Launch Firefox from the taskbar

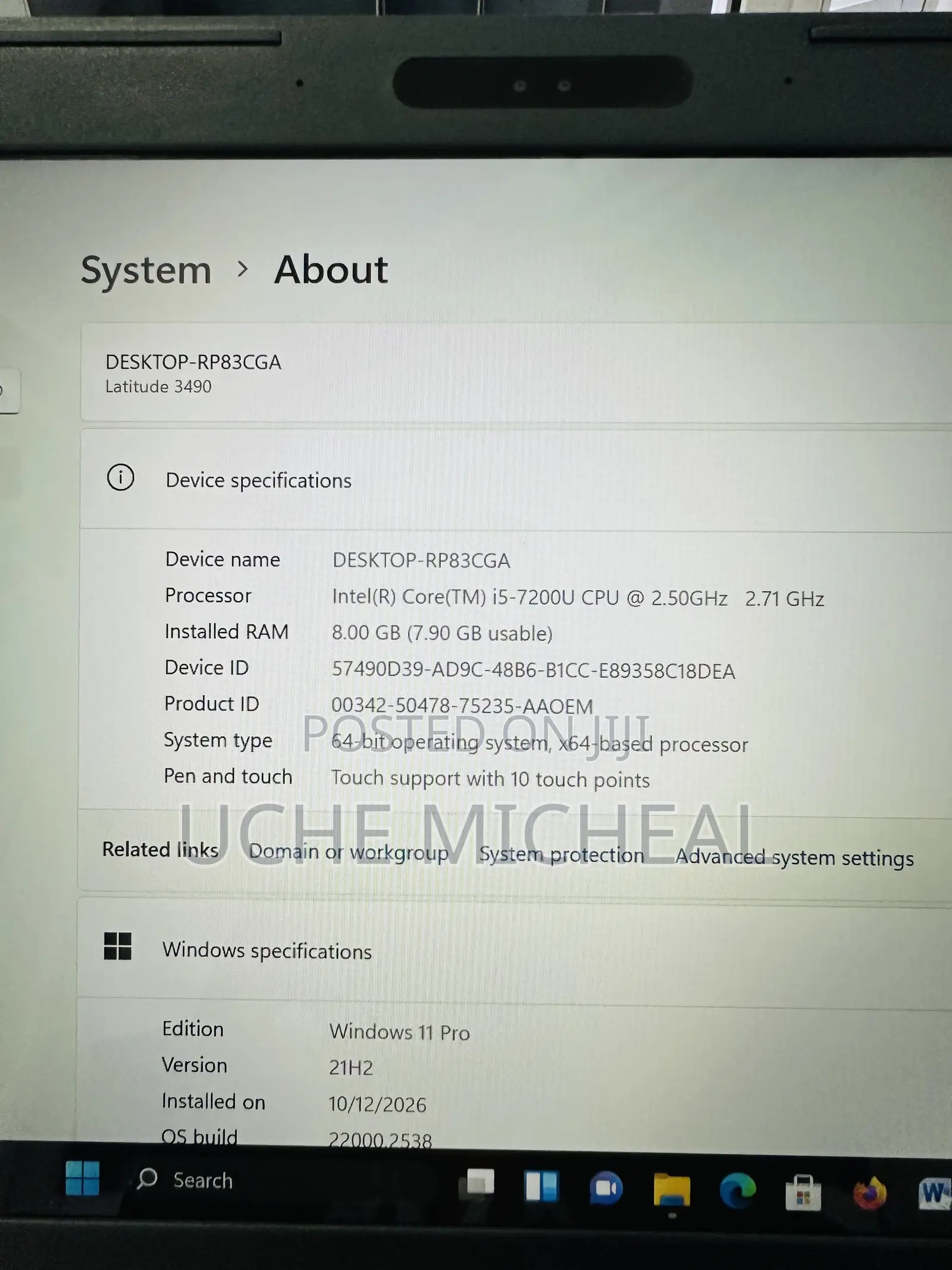(x=869, y=1193)
